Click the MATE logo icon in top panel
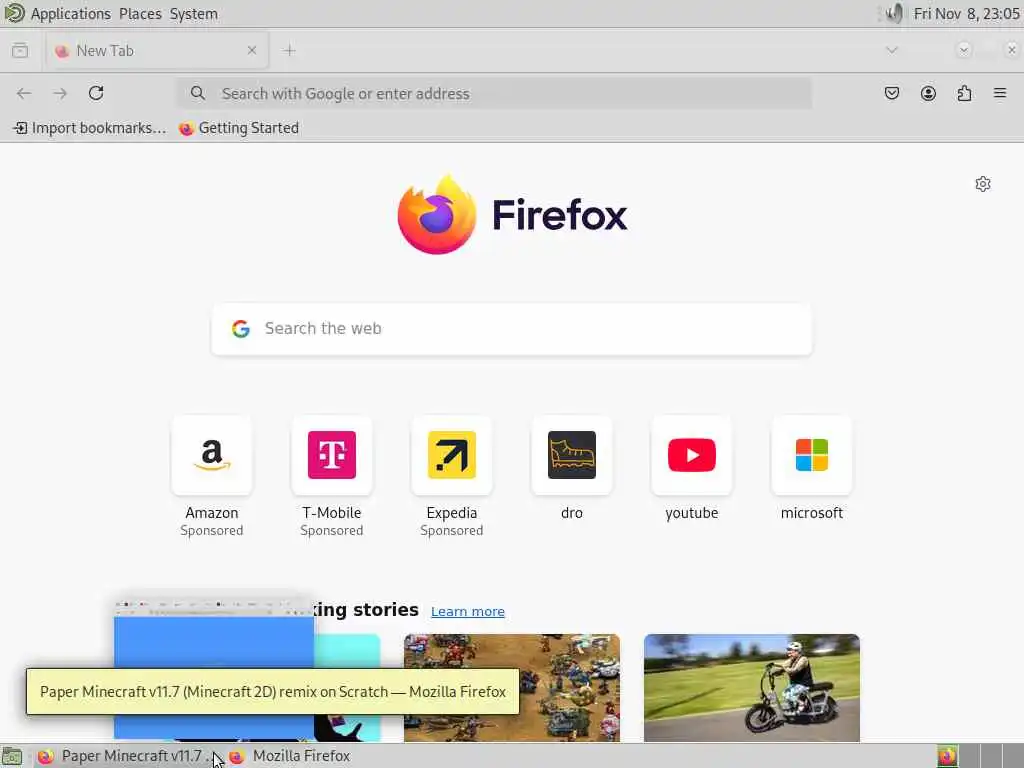The image size is (1024, 768). 14,13
